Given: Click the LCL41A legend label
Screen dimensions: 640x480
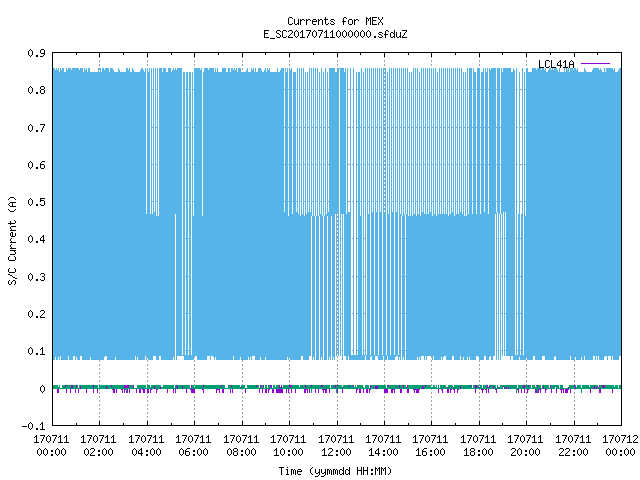Looking at the screenshot, I should pos(556,64).
